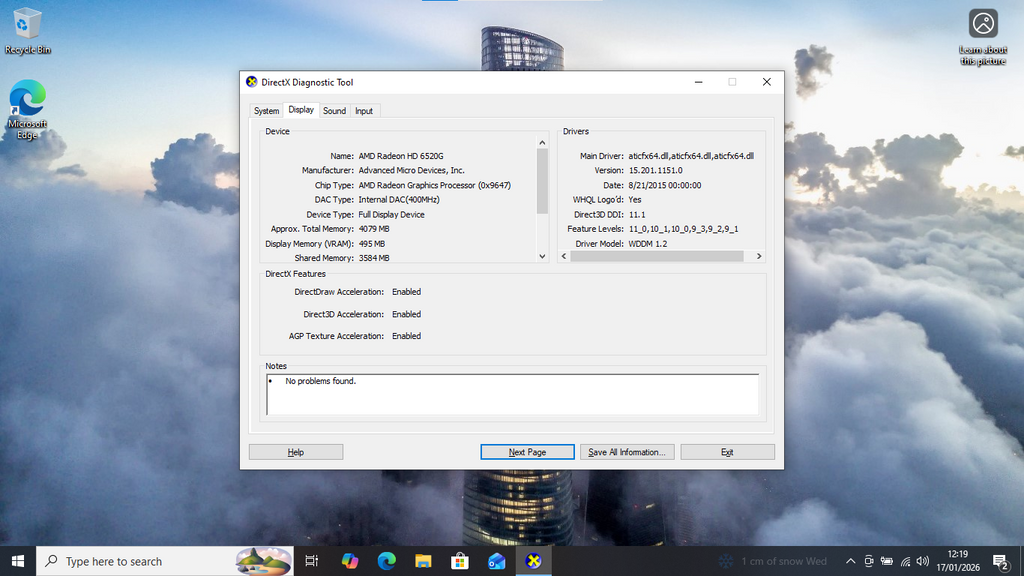Click the DirectX Diagnostic Tool title bar icon
This screenshot has width=1024, height=576.
(252, 82)
